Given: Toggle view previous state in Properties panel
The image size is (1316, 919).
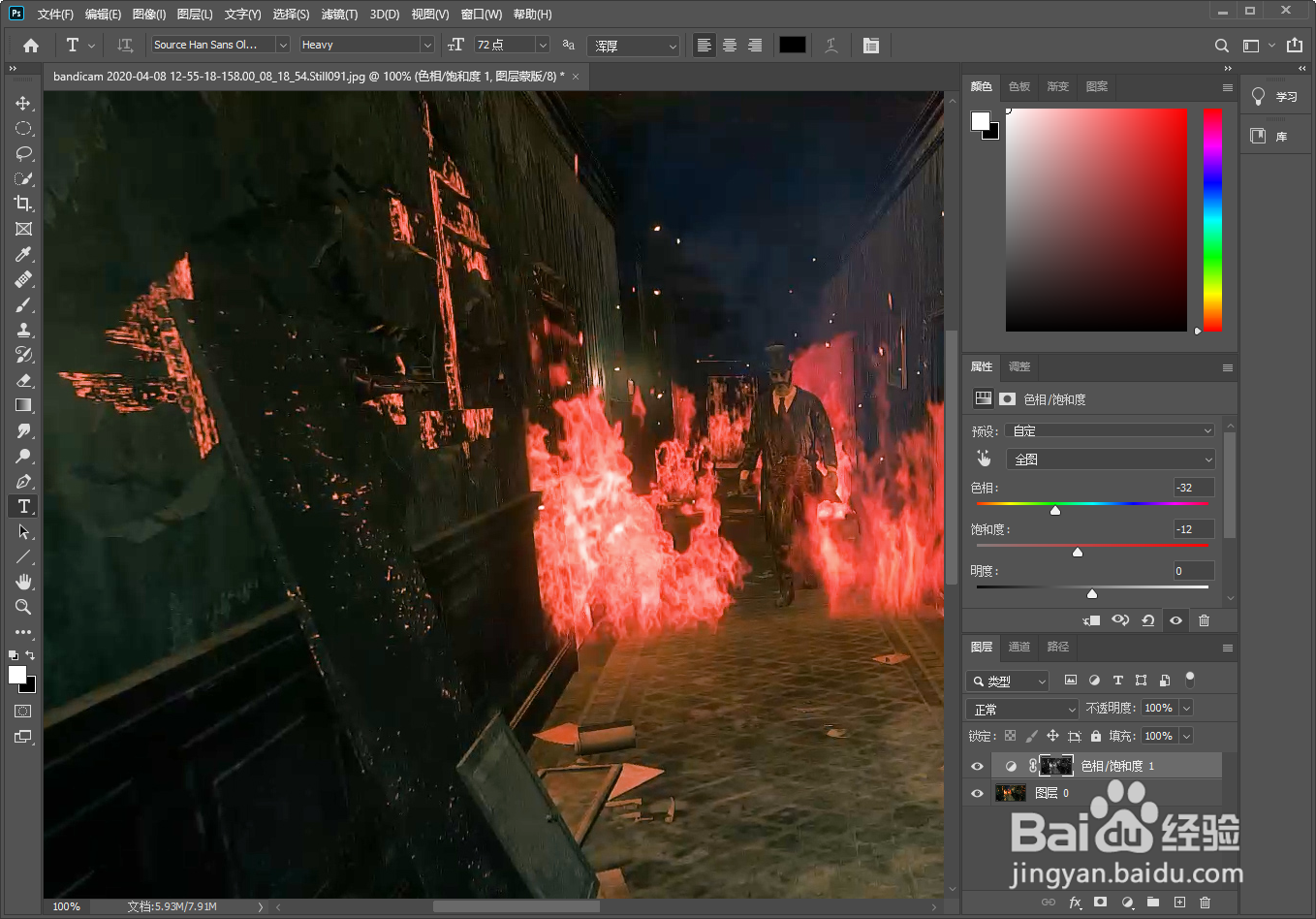Looking at the screenshot, I should tap(1120, 620).
